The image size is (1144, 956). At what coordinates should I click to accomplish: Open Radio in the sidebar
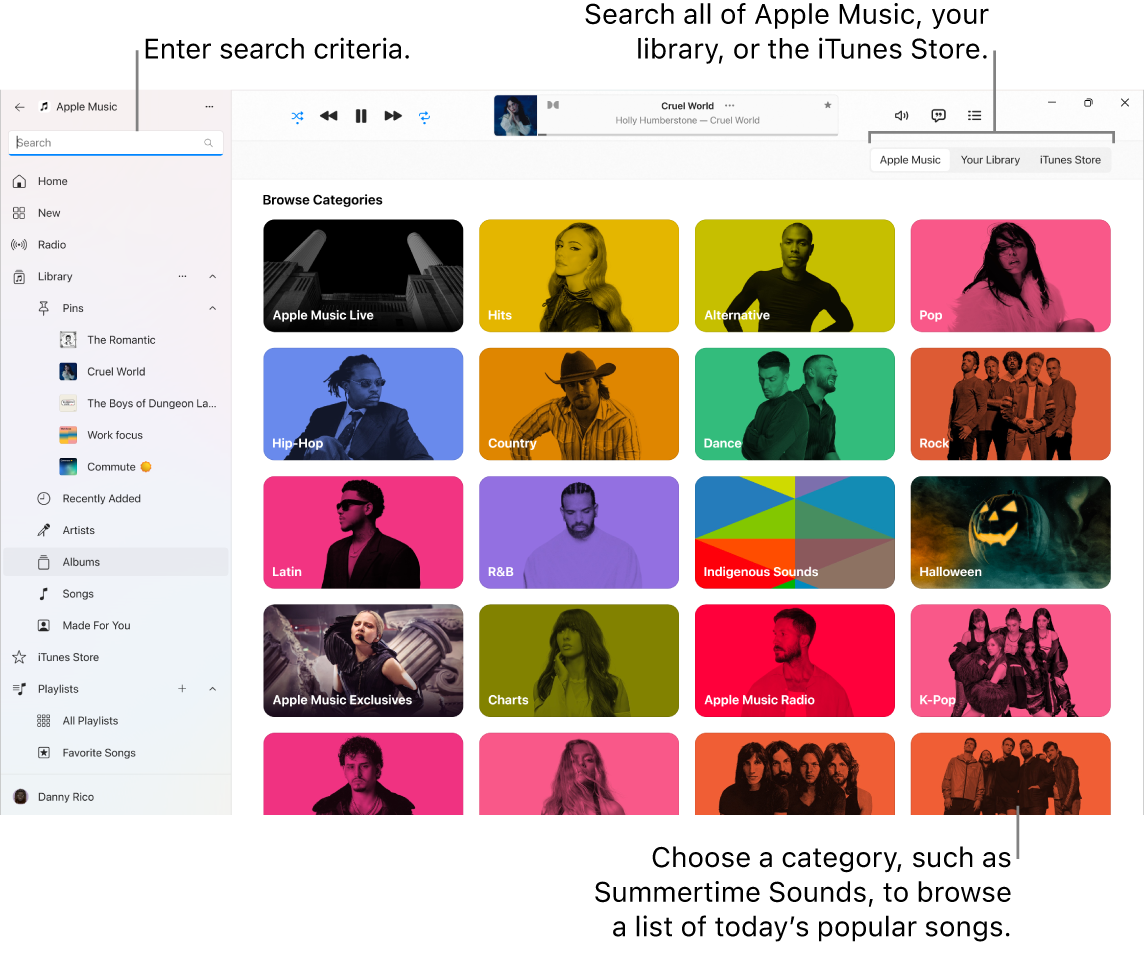tap(115, 244)
